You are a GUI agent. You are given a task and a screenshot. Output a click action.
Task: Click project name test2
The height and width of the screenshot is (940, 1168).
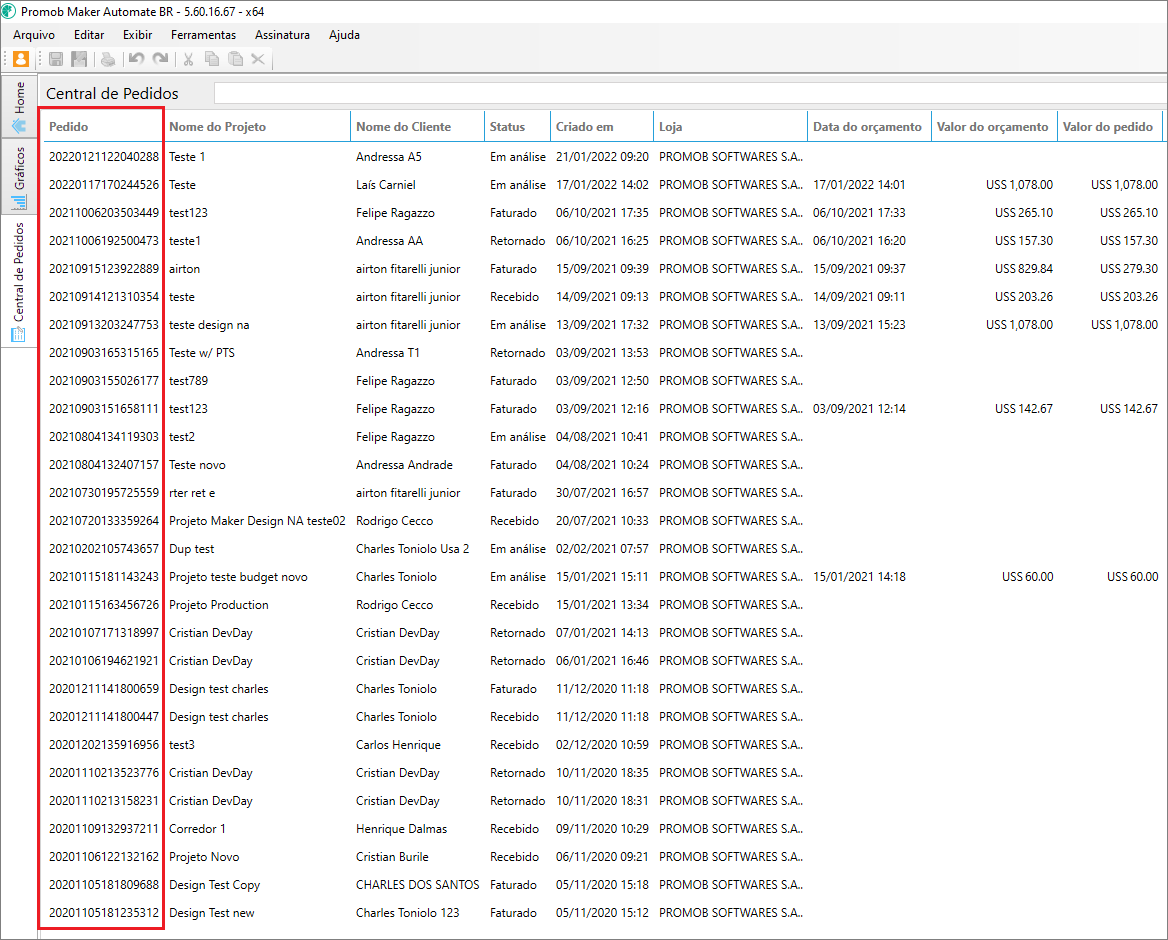tap(182, 436)
